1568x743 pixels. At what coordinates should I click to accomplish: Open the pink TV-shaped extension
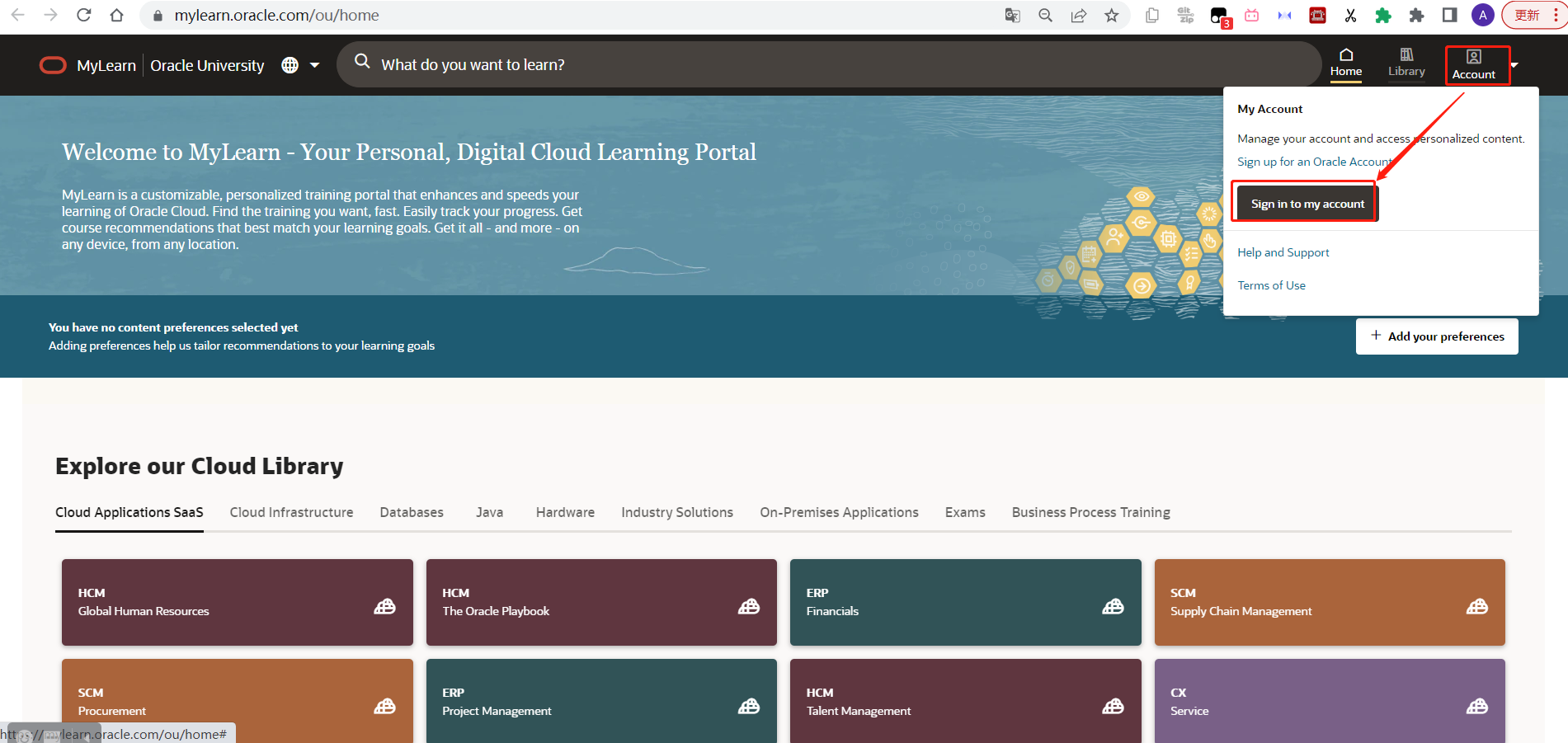click(x=1251, y=15)
